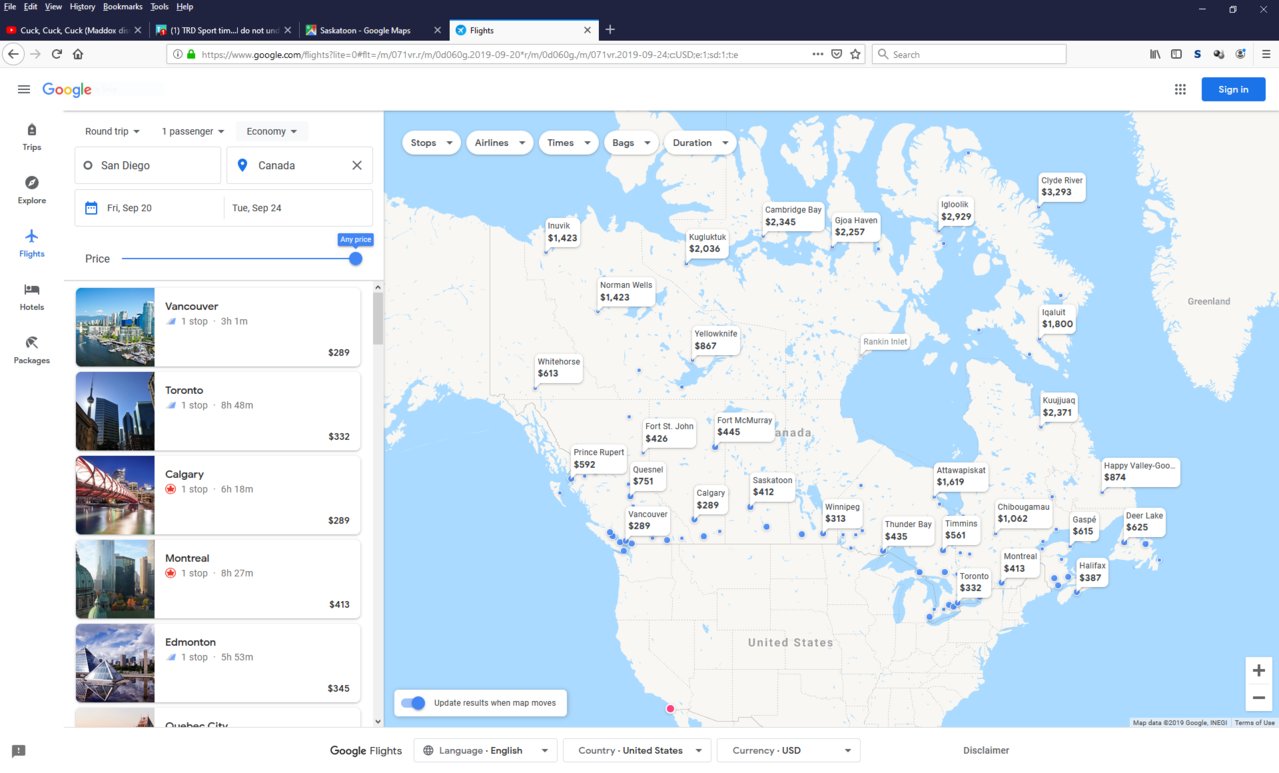The image size is (1279, 773).
Task: Open the Tools menu
Action: coord(159,7)
